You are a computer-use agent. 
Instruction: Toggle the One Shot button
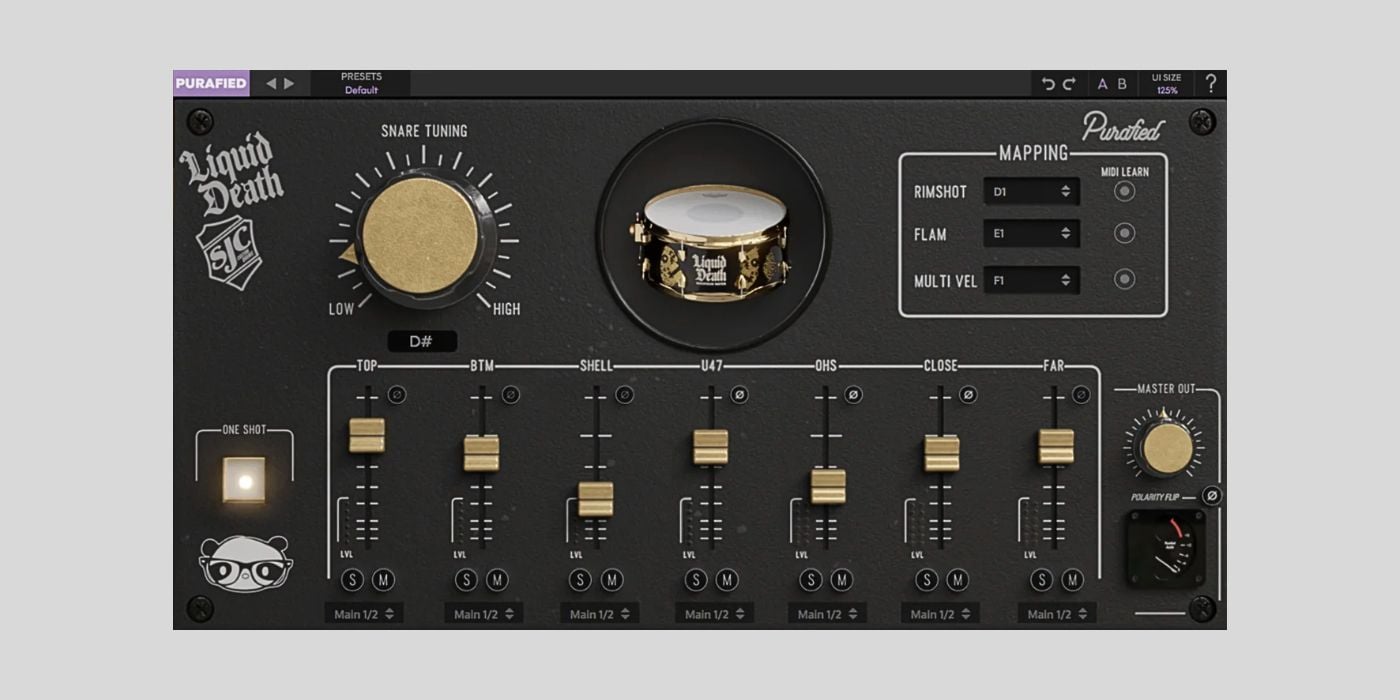coord(244,480)
